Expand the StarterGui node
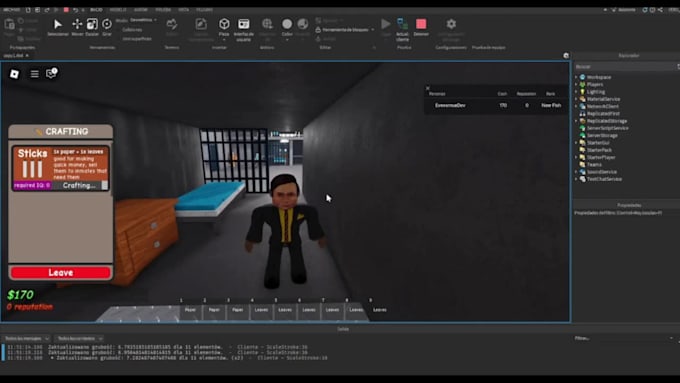 pos(576,143)
